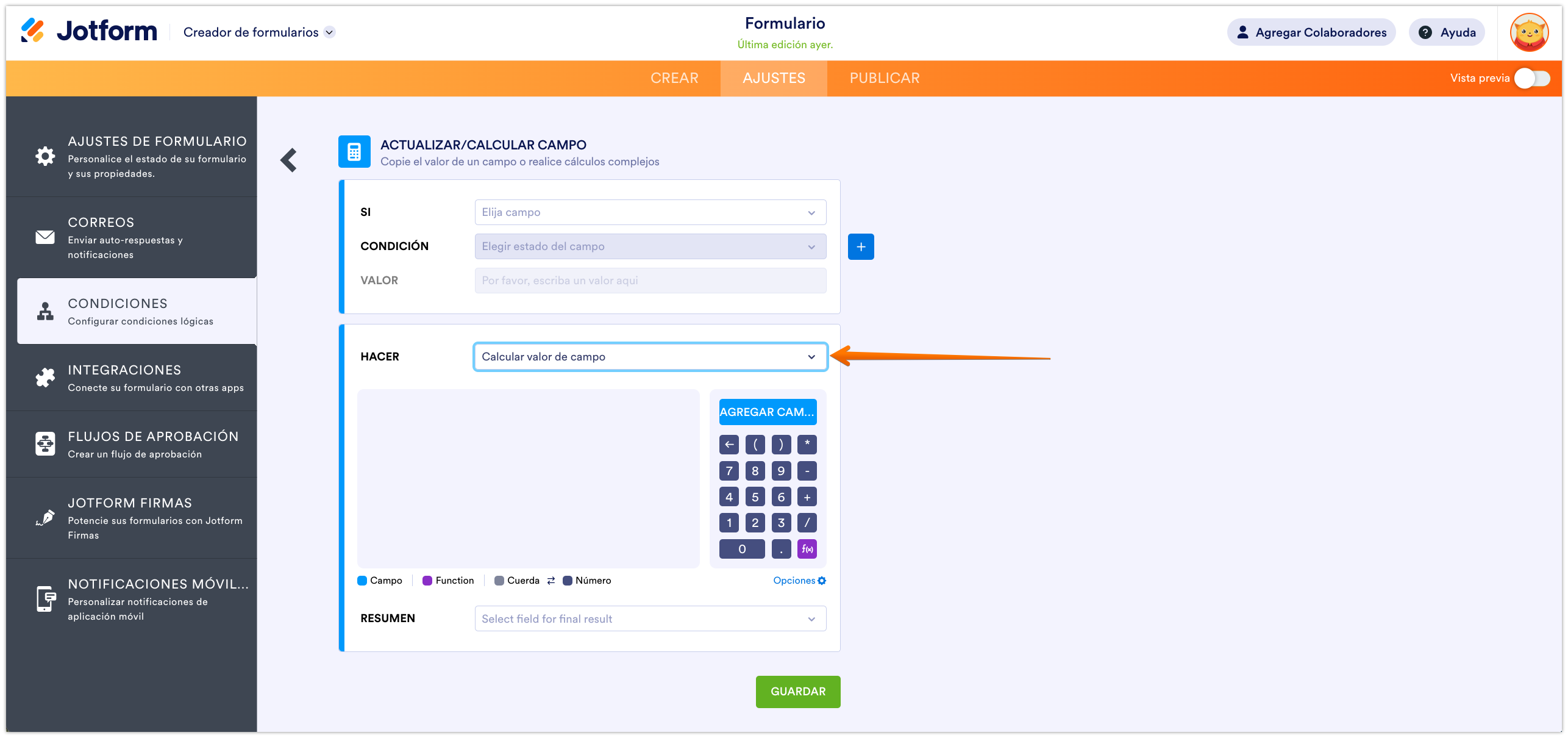Open Calcular valor de campo dropdown
Screen dimensions: 1568x738
(650, 357)
